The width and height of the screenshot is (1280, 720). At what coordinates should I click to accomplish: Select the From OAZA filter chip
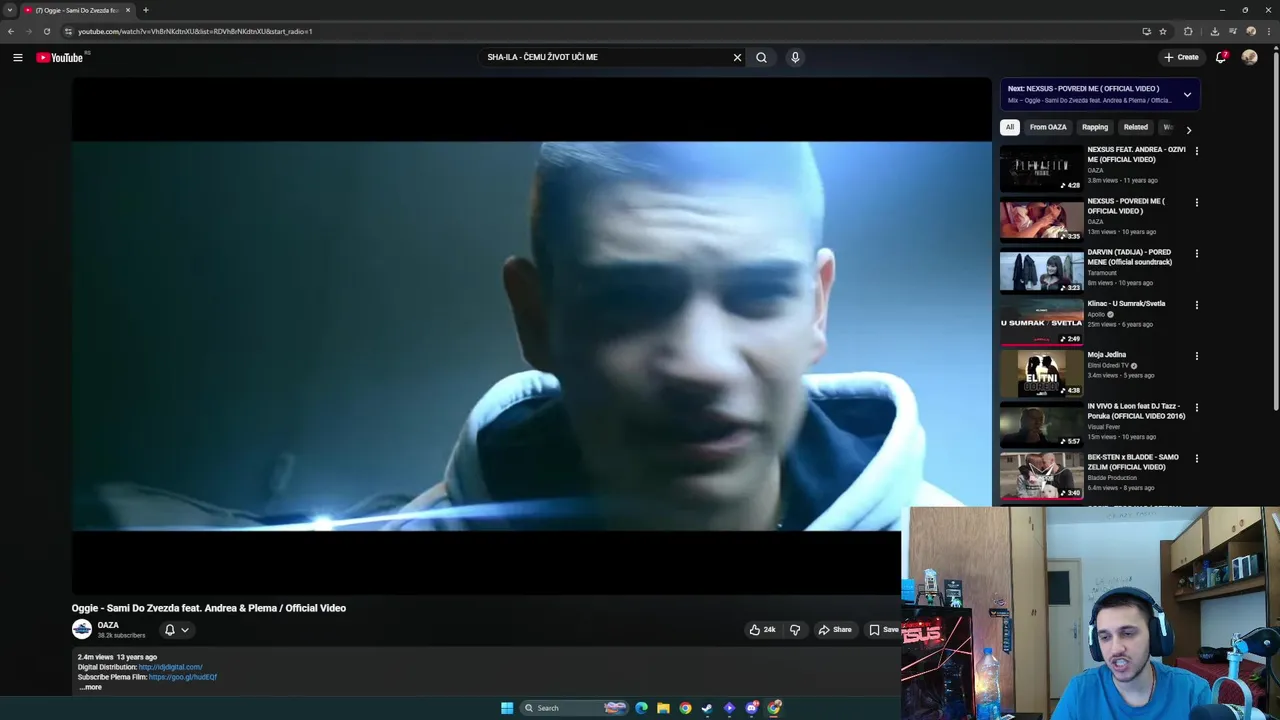1048,127
